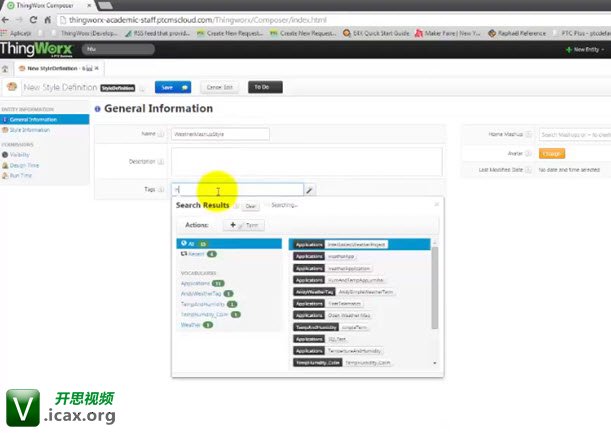Close the Search Results popup

pos(437,204)
